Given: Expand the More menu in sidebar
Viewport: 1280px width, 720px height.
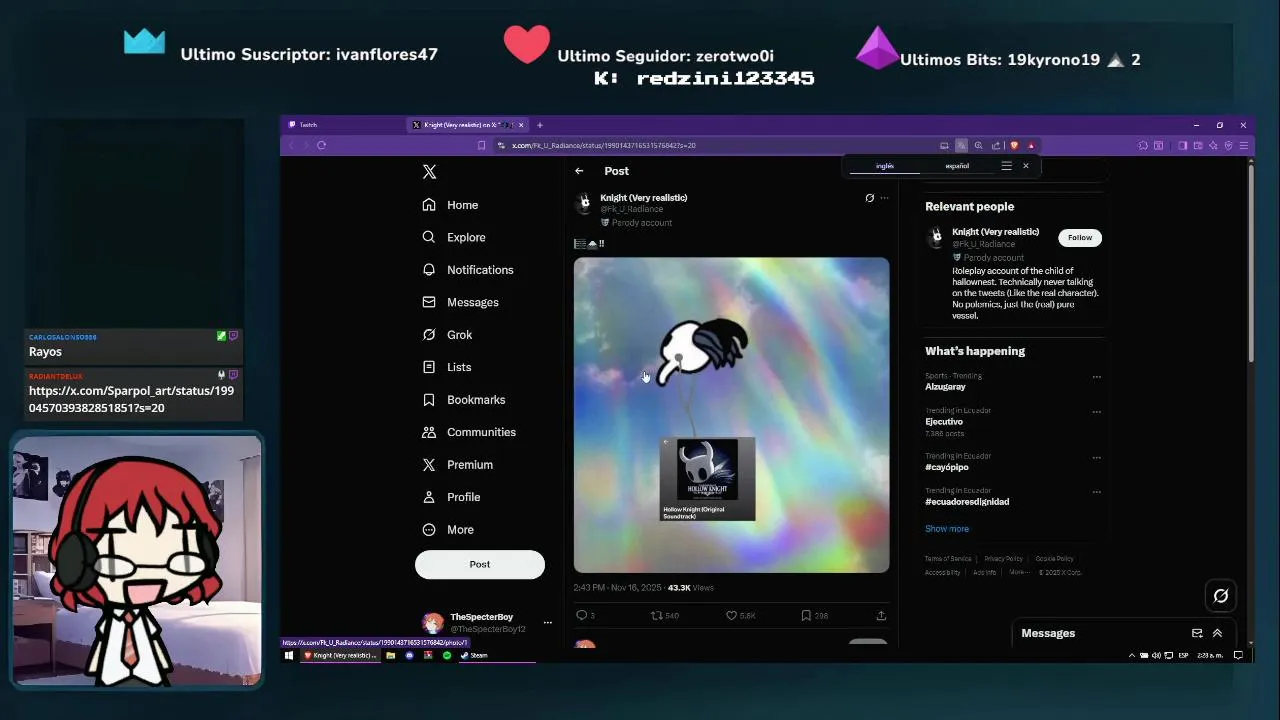Looking at the screenshot, I should [448, 530].
